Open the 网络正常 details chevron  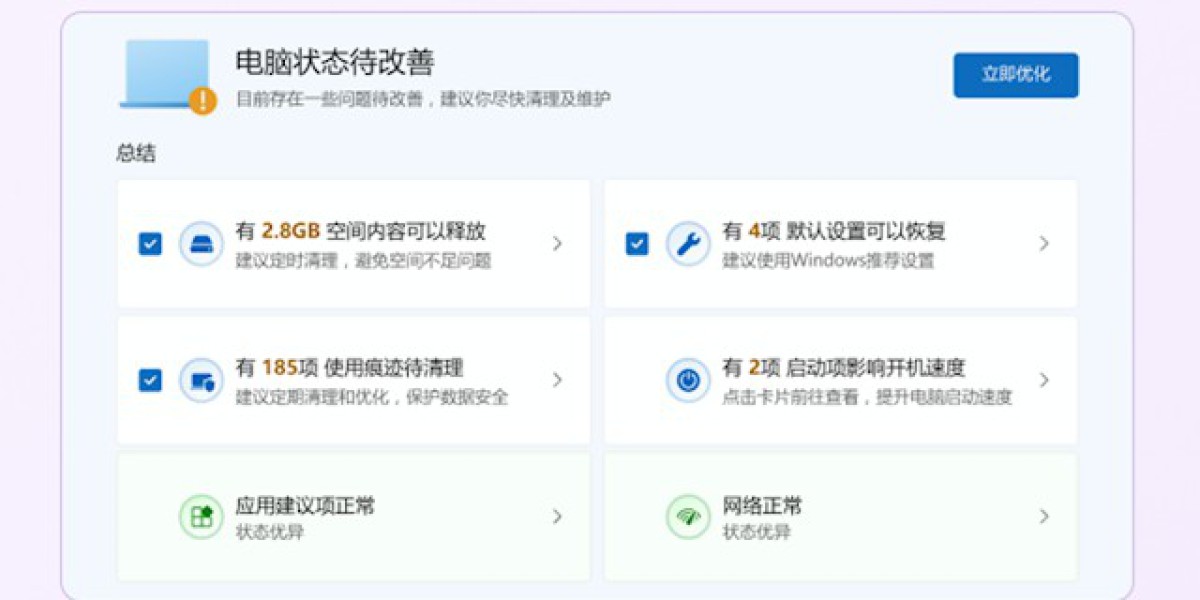pyautogui.click(x=1044, y=516)
